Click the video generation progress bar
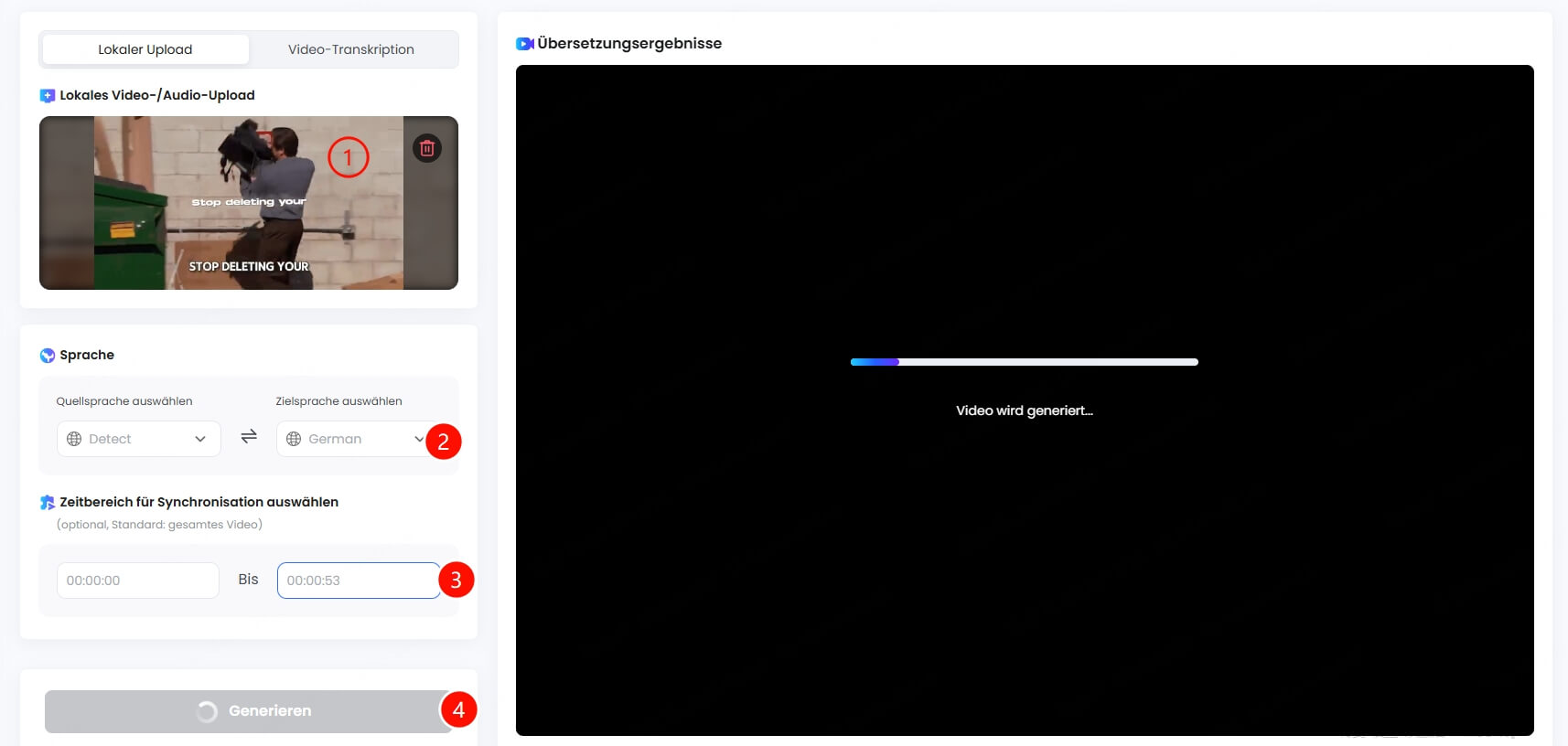Viewport: 1568px width, 746px height. click(1024, 362)
